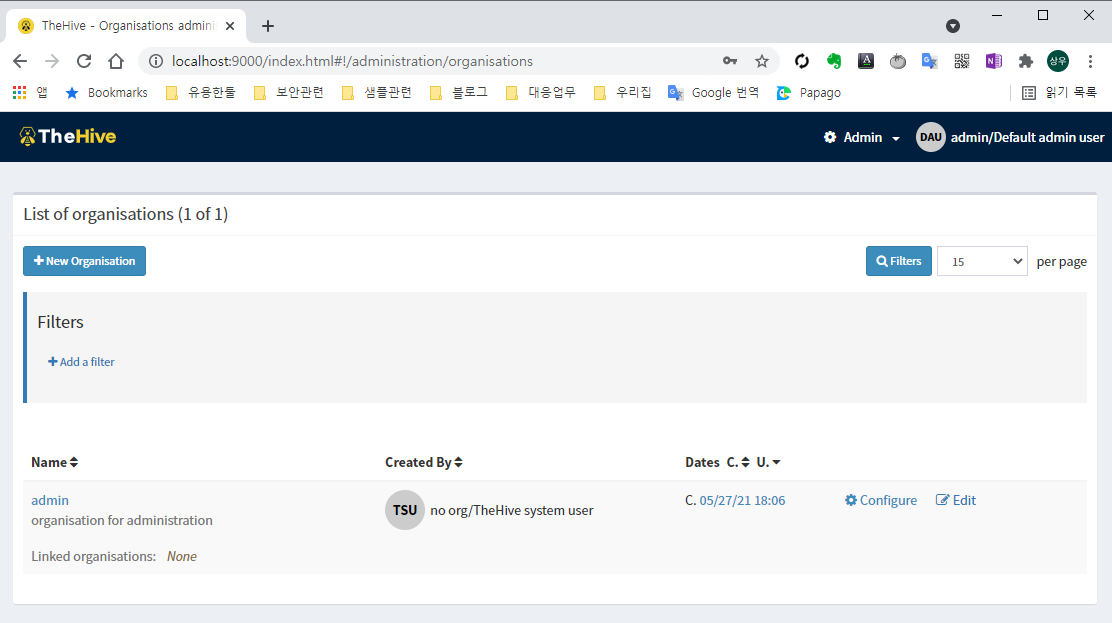Image resolution: width=1112 pixels, height=623 pixels.
Task: Open the Apps shortcut in bookmarks bar
Action: point(30,93)
